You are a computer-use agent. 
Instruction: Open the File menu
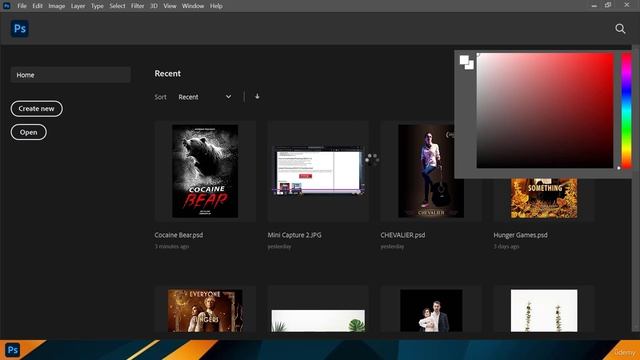pyautogui.click(x=22, y=6)
